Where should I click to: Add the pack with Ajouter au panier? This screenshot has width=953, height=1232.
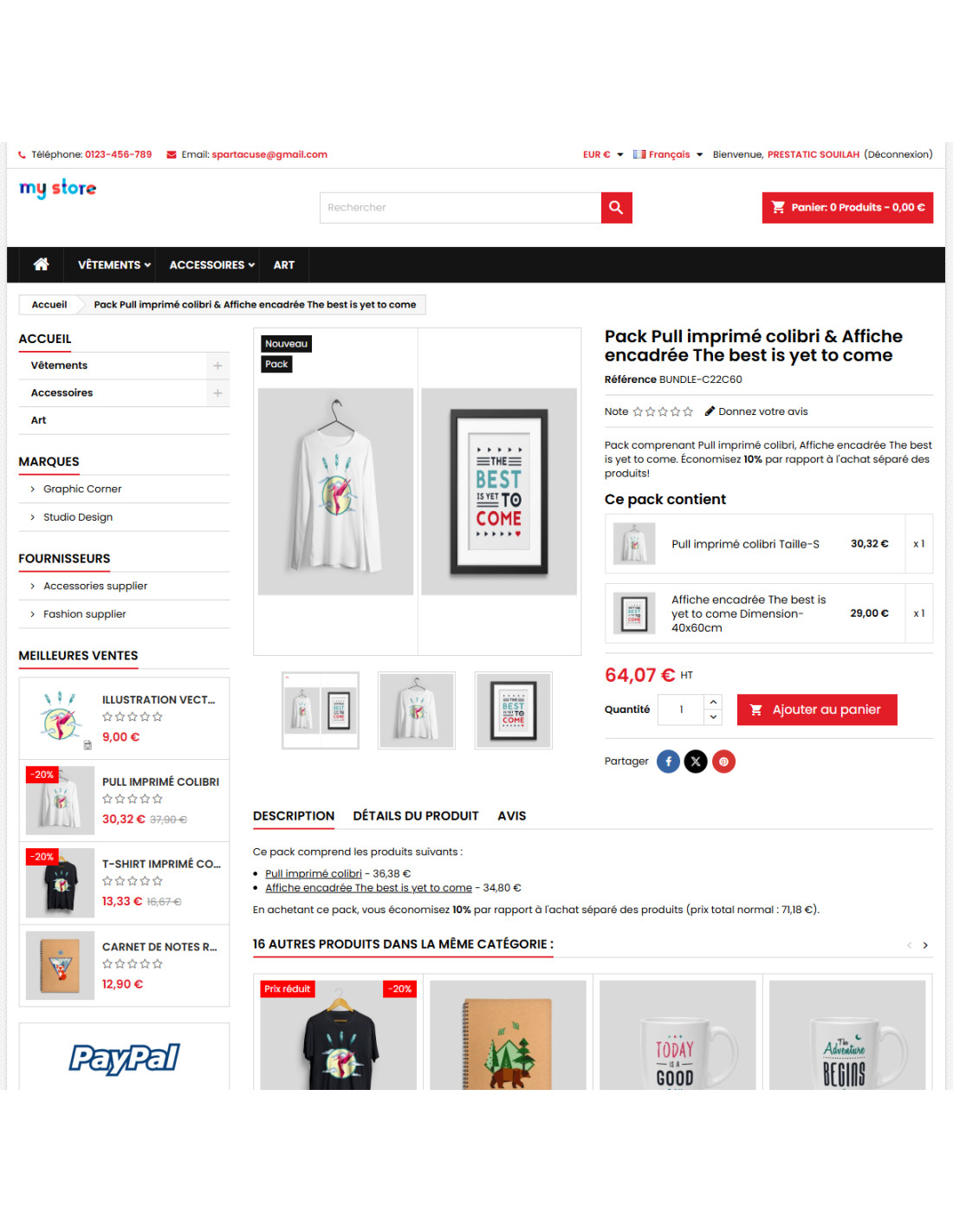(817, 710)
